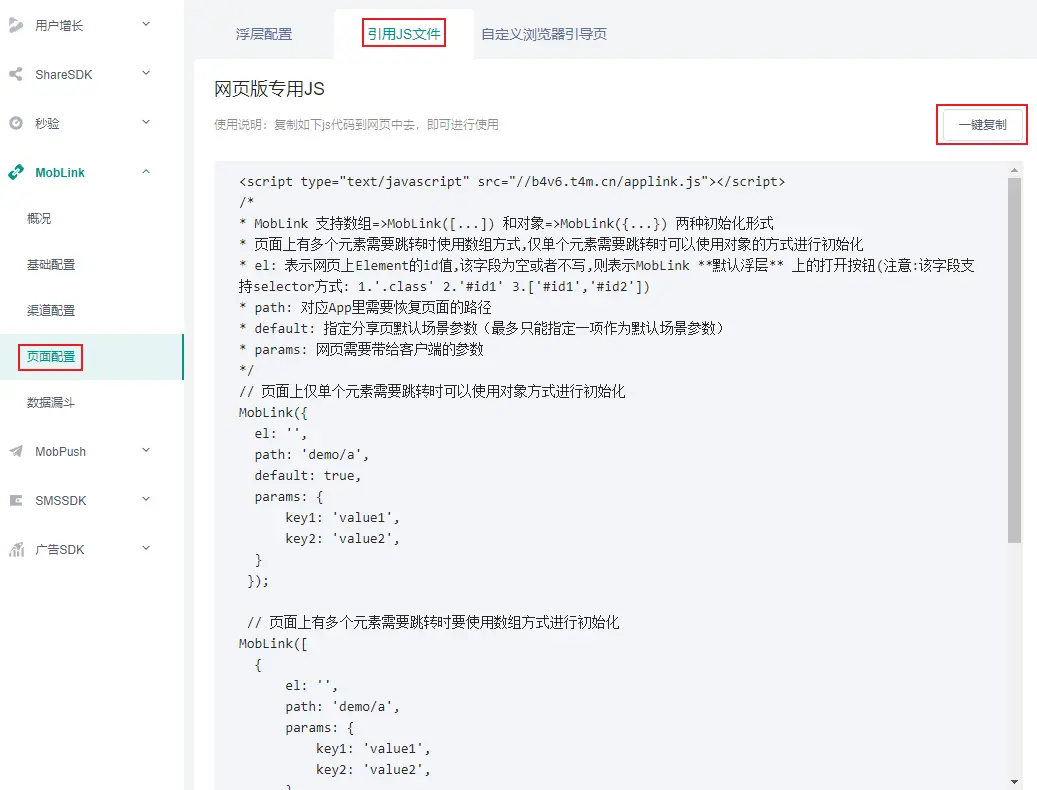
Task: Click the MobPush paper plane icon
Action: click(x=16, y=452)
